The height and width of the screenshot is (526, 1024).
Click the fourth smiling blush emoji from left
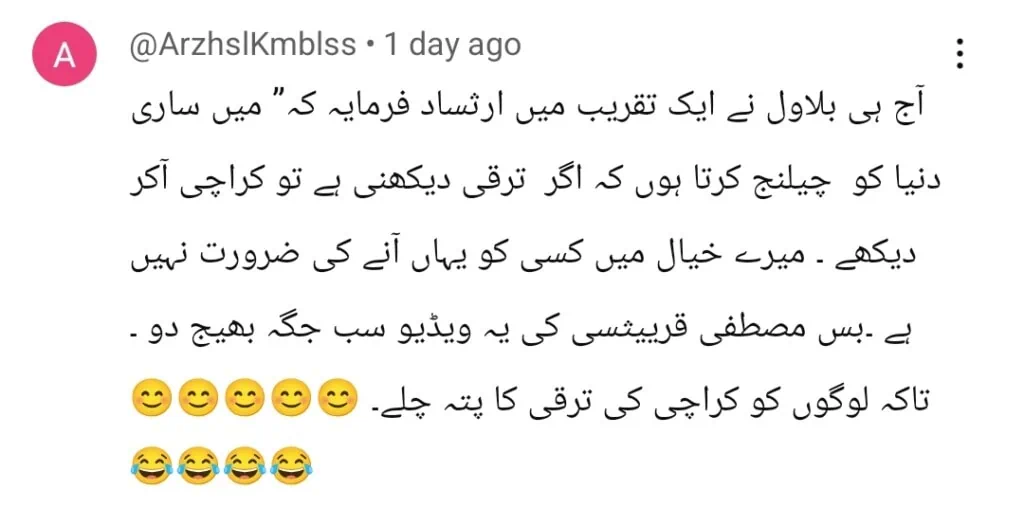pos(291,397)
